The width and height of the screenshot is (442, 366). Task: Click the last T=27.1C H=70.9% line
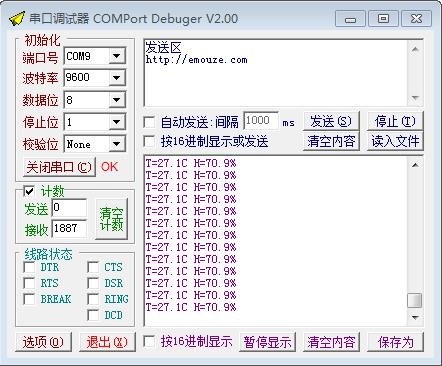coord(191,307)
